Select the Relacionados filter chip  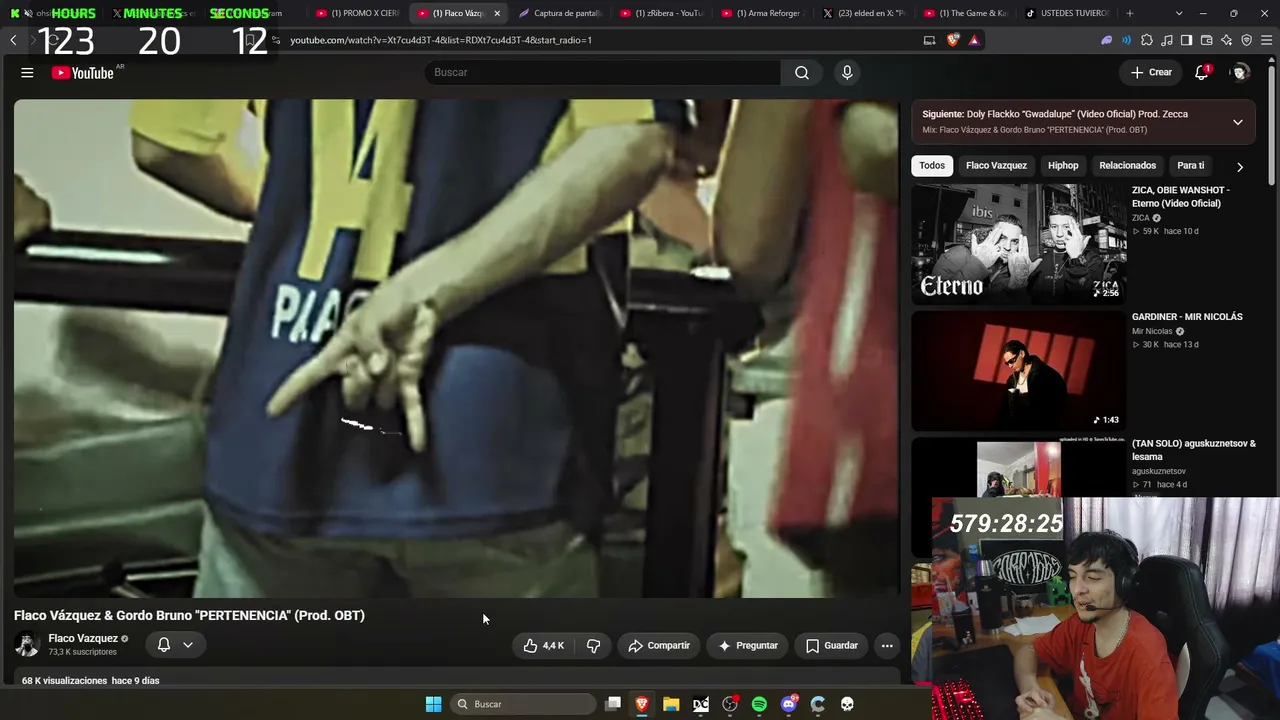tap(1127, 166)
